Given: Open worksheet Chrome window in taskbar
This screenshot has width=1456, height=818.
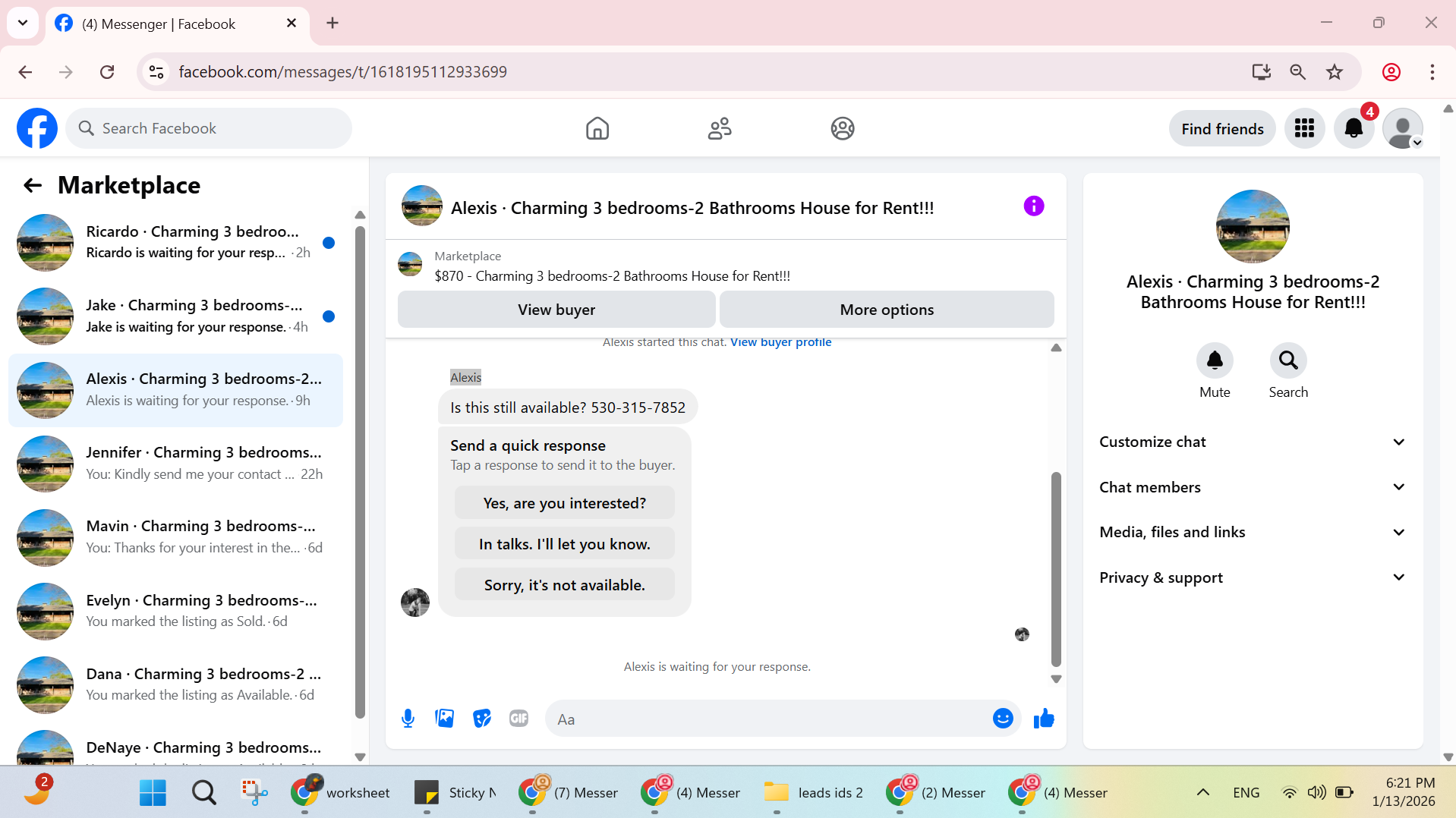Looking at the screenshot, I should click(340, 792).
